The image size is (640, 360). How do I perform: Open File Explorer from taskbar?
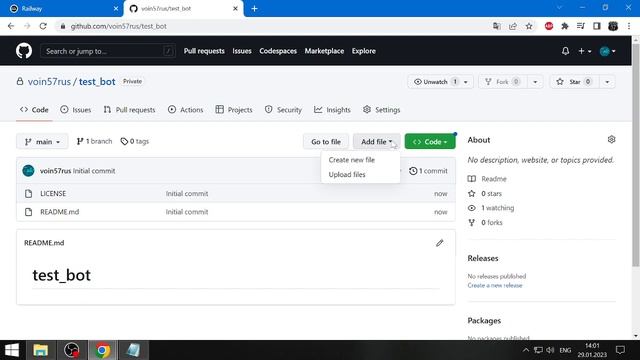[40, 350]
